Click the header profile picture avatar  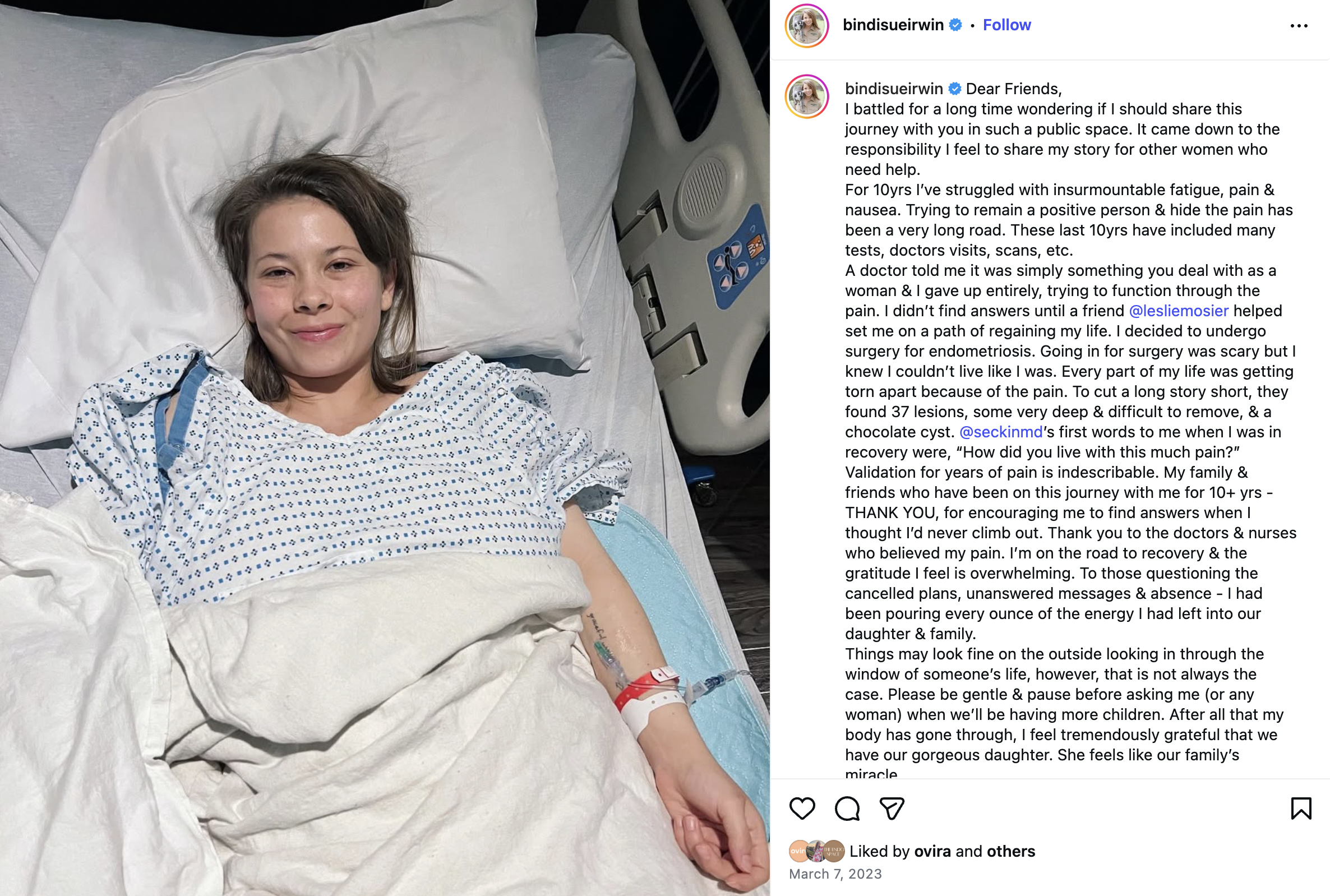[807, 26]
